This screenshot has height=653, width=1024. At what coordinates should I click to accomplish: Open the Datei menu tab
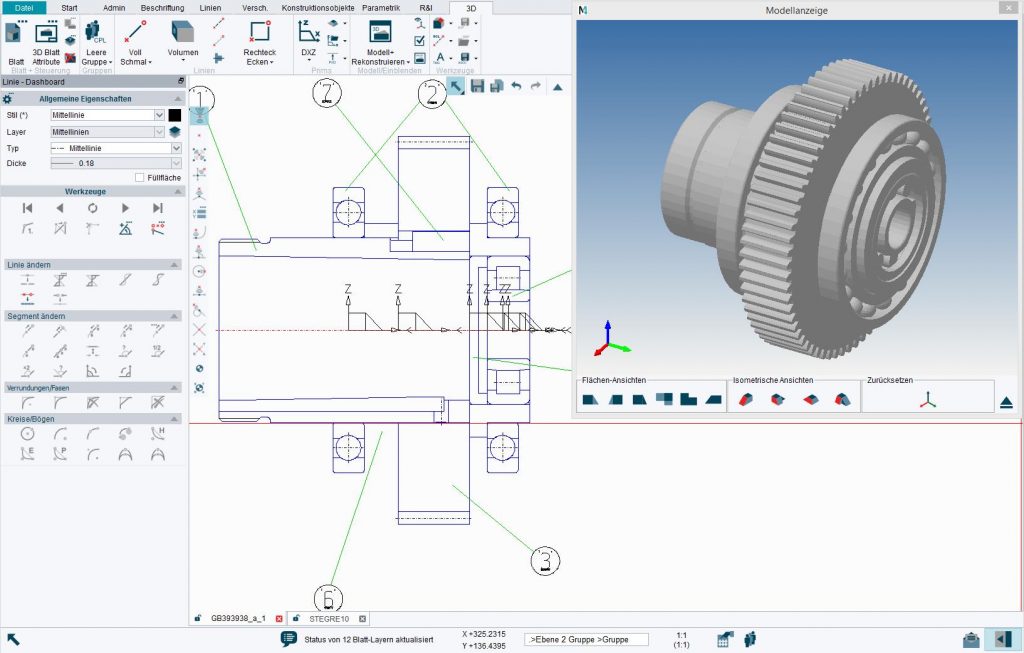[24, 7]
